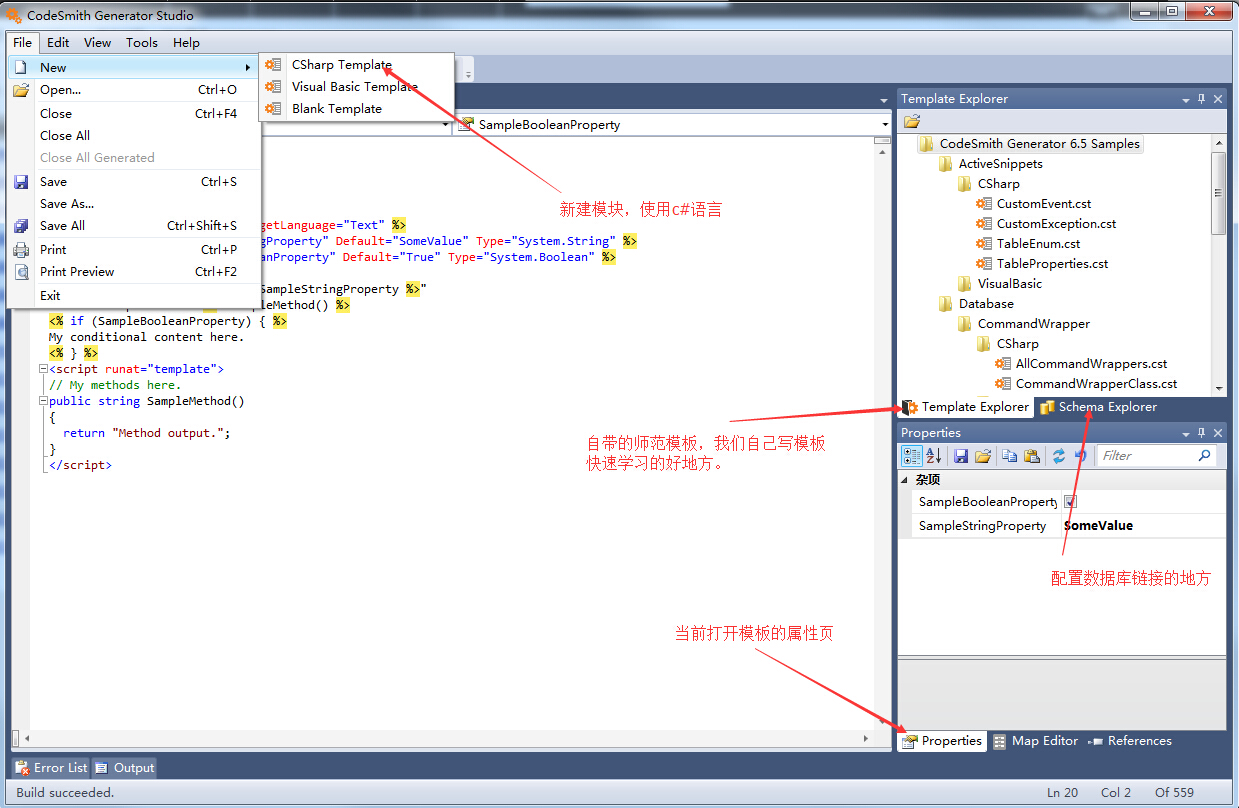Close the Template Explorer panel

1218,99
